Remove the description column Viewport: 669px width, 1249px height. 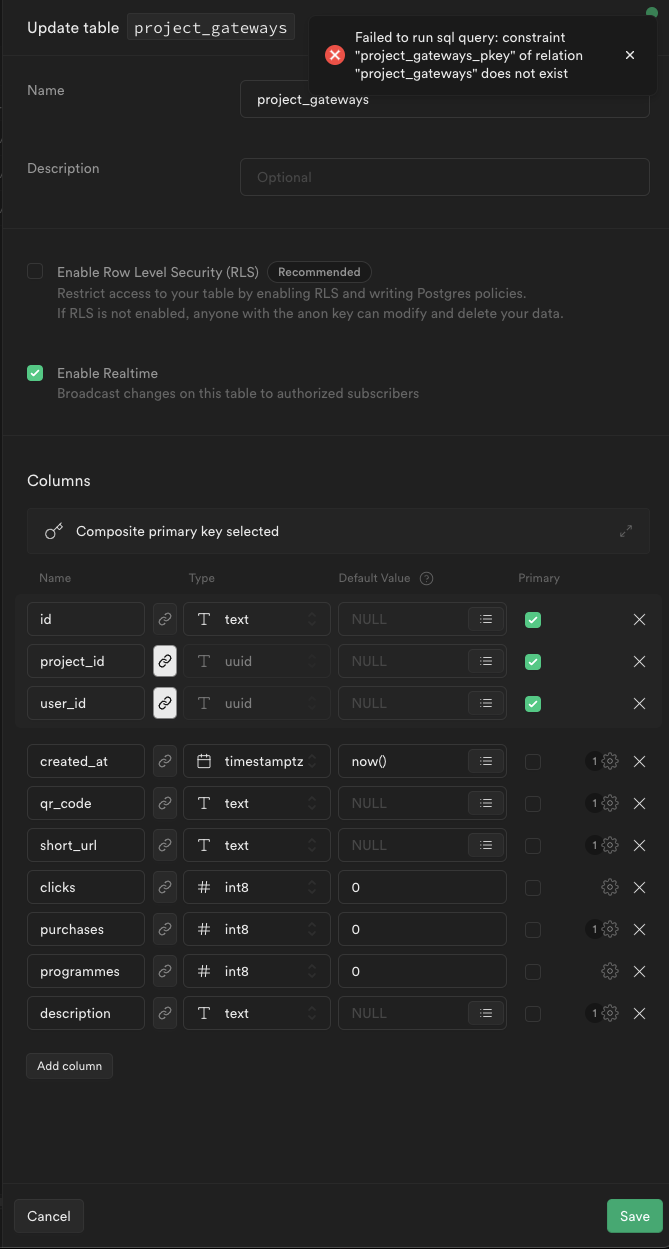tap(639, 1013)
